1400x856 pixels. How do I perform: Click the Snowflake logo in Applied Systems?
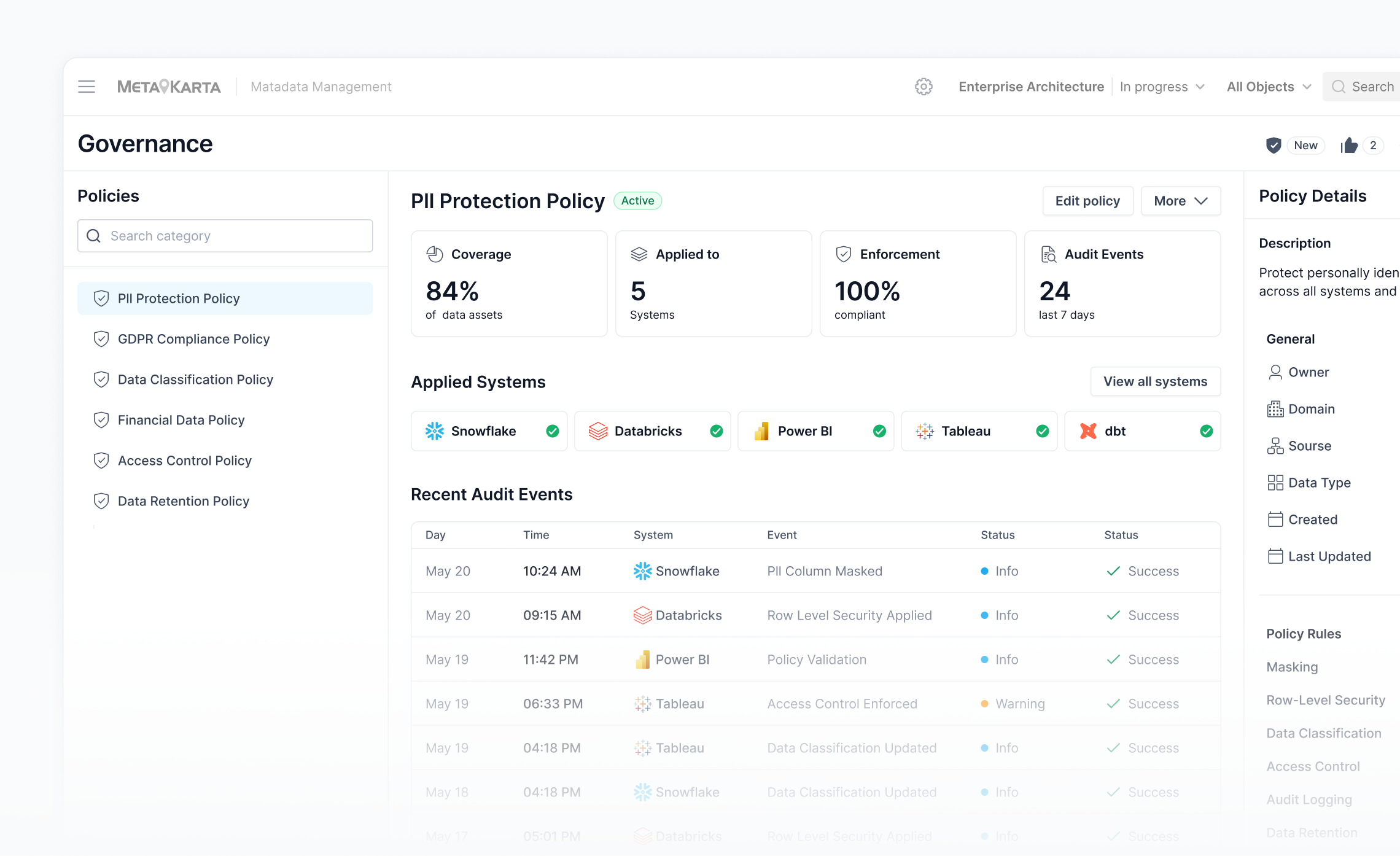coord(435,431)
